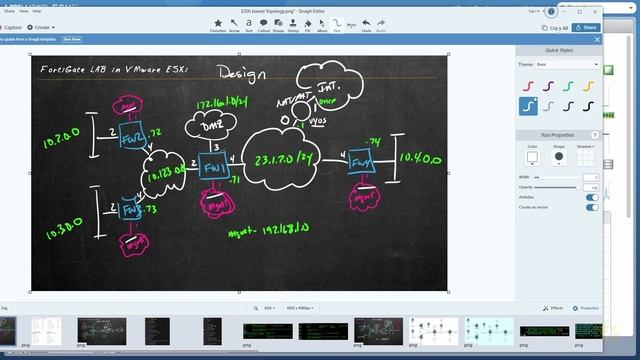
Task: Open the Help menu
Action: pyautogui.click(x=37, y=11)
